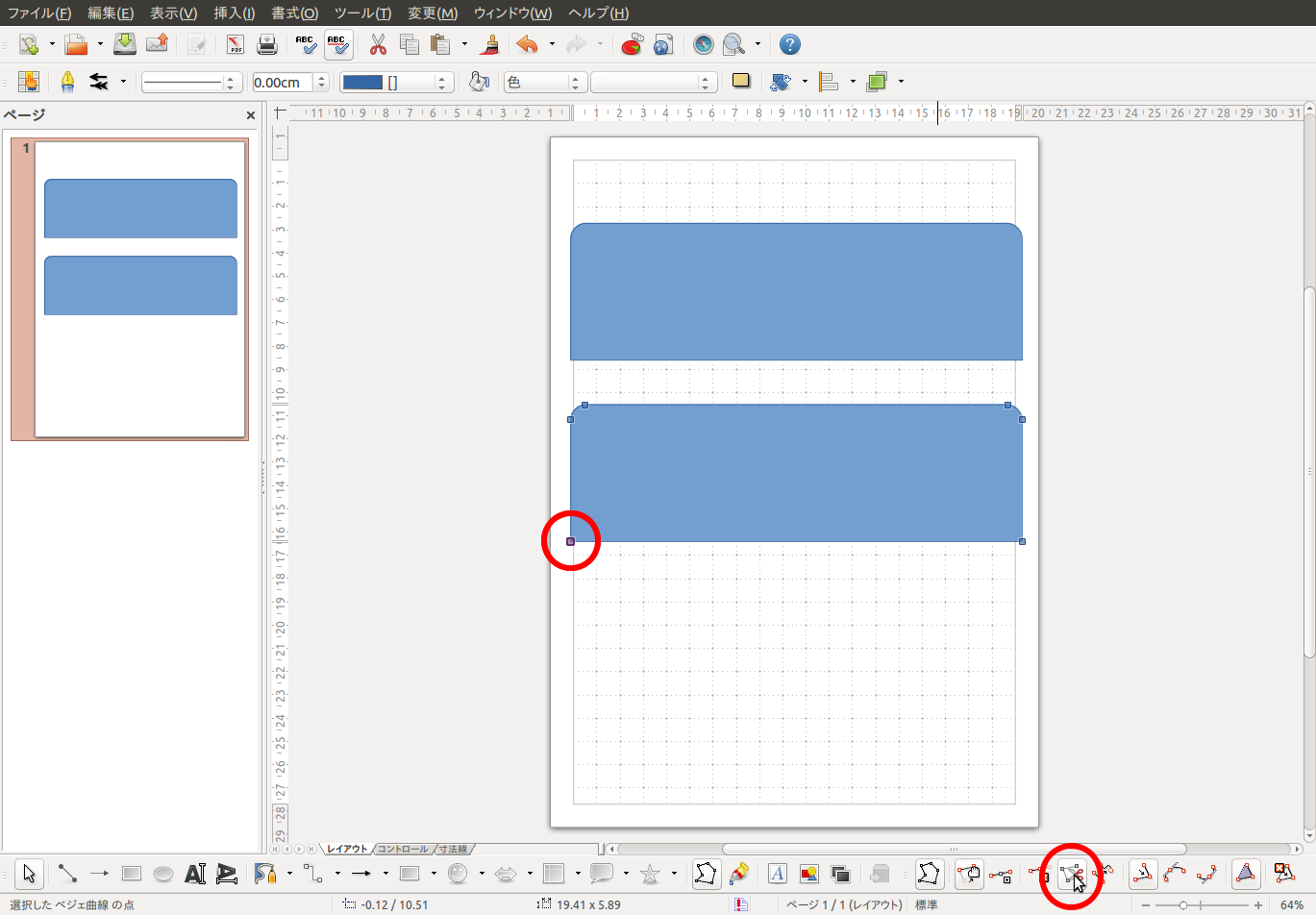The height and width of the screenshot is (915, 1316).
Task: Open the New document dropdown arrow
Action: pyautogui.click(x=51, y=44)
